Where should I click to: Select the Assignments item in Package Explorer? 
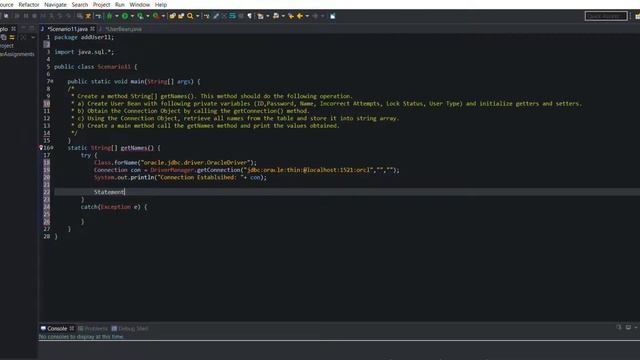click(x=17, y=54)
